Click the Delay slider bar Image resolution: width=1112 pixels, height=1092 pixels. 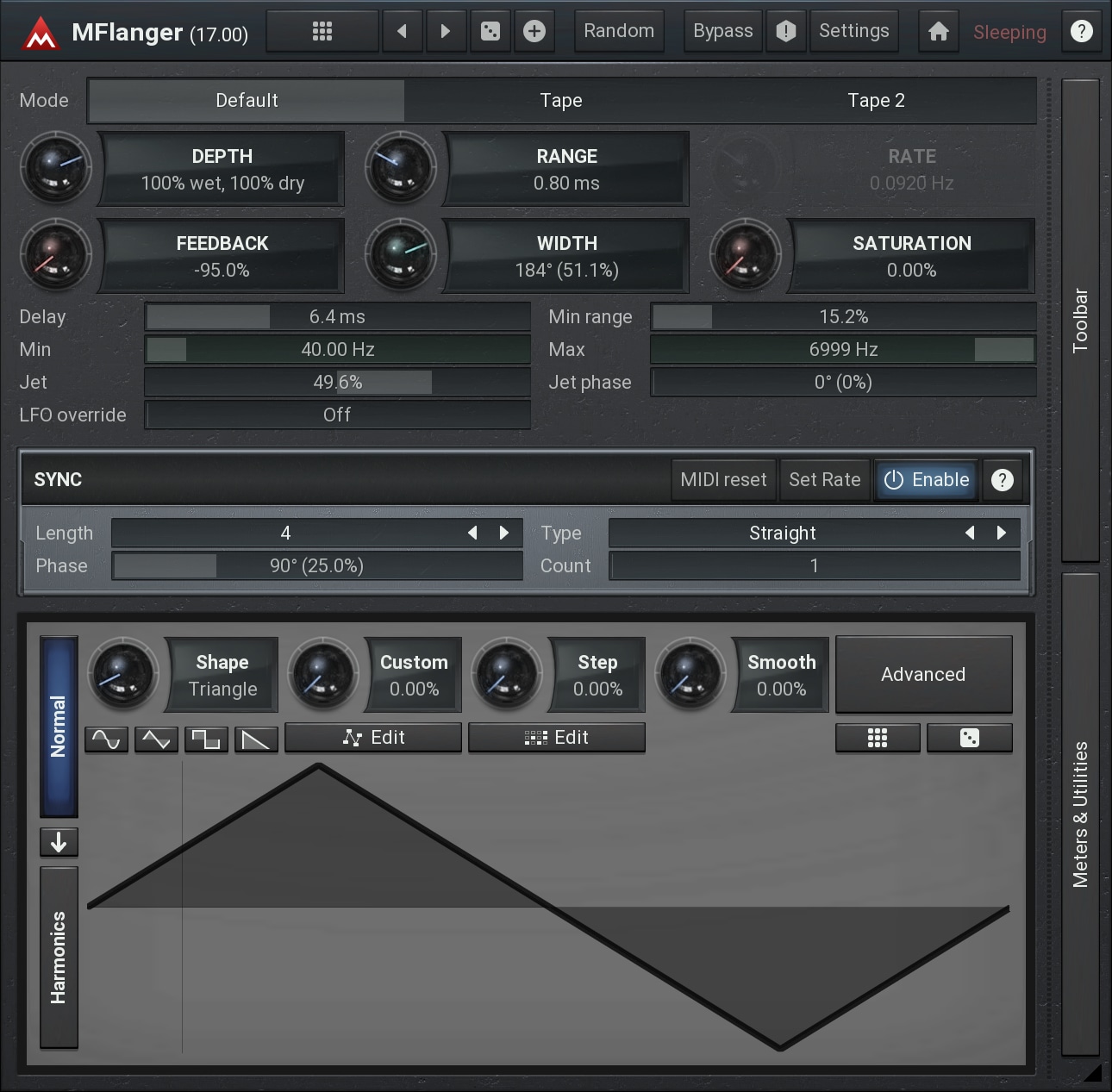pos(337,317)
